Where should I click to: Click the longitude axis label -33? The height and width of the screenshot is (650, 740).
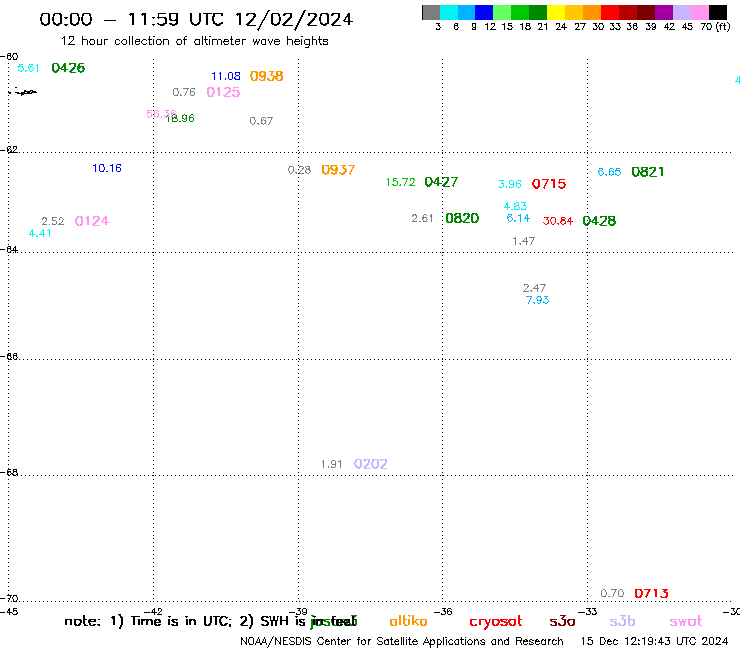[588, 612]
